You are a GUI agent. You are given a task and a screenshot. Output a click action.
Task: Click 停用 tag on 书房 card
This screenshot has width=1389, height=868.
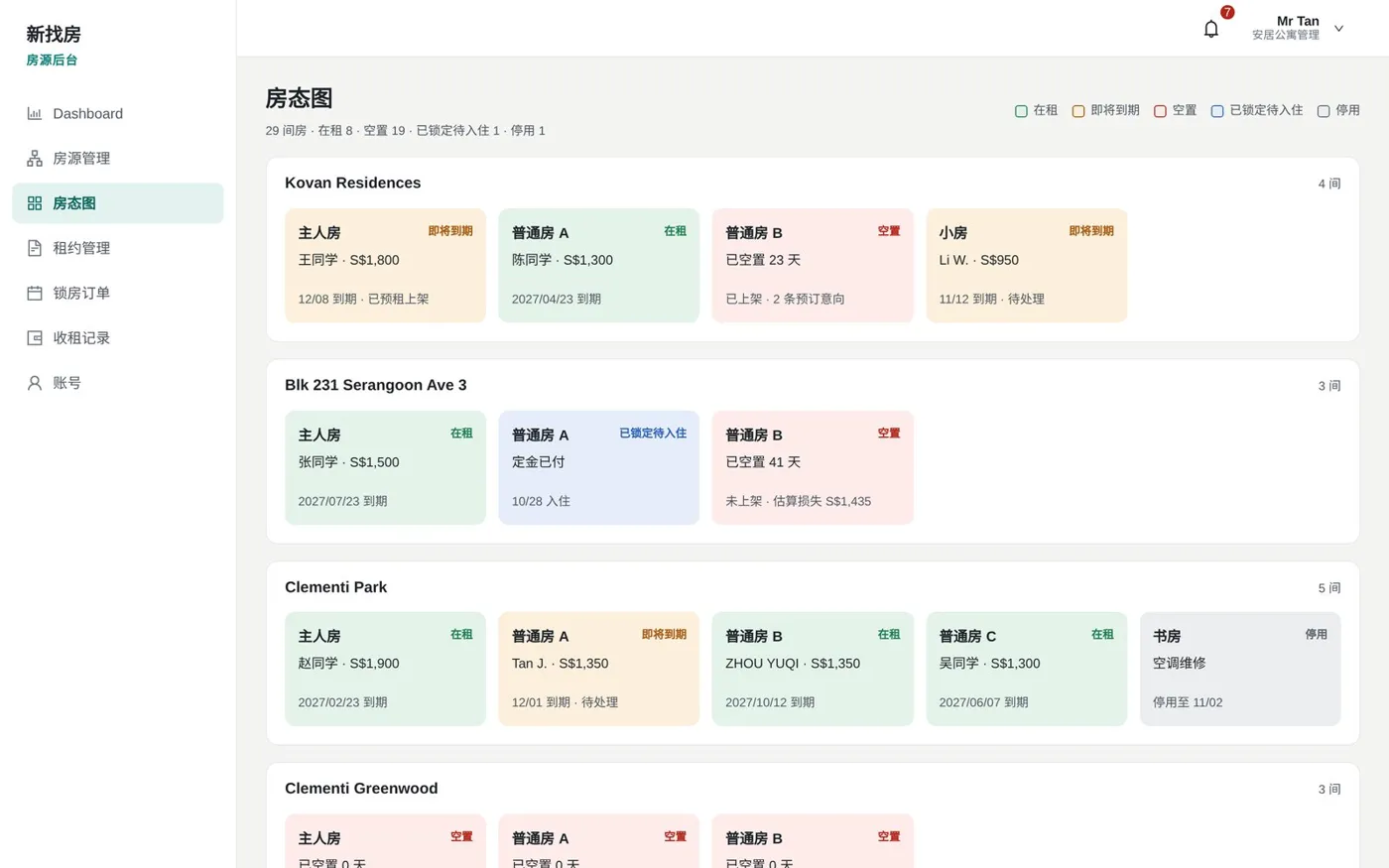pyautogui.click(x=1317, y=635)
